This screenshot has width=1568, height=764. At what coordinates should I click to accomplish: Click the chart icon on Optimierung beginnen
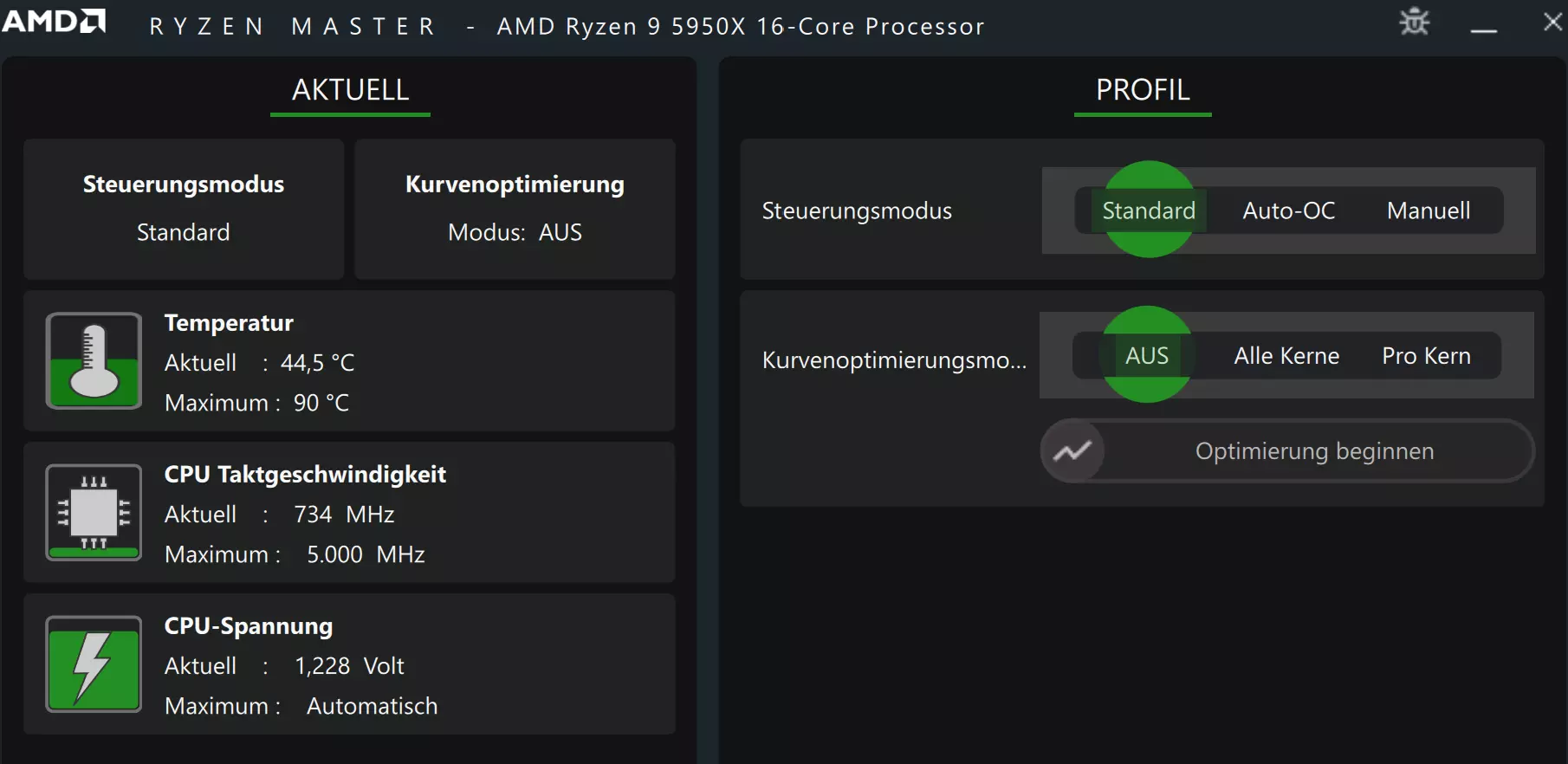[x=1072, y=451]
